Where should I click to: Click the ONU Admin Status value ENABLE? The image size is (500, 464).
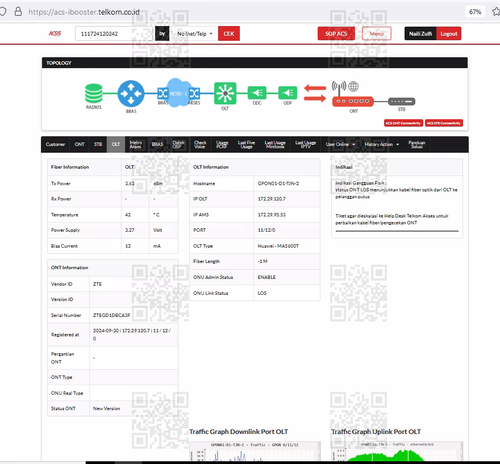pyautogui.click(x=266, y=277)
